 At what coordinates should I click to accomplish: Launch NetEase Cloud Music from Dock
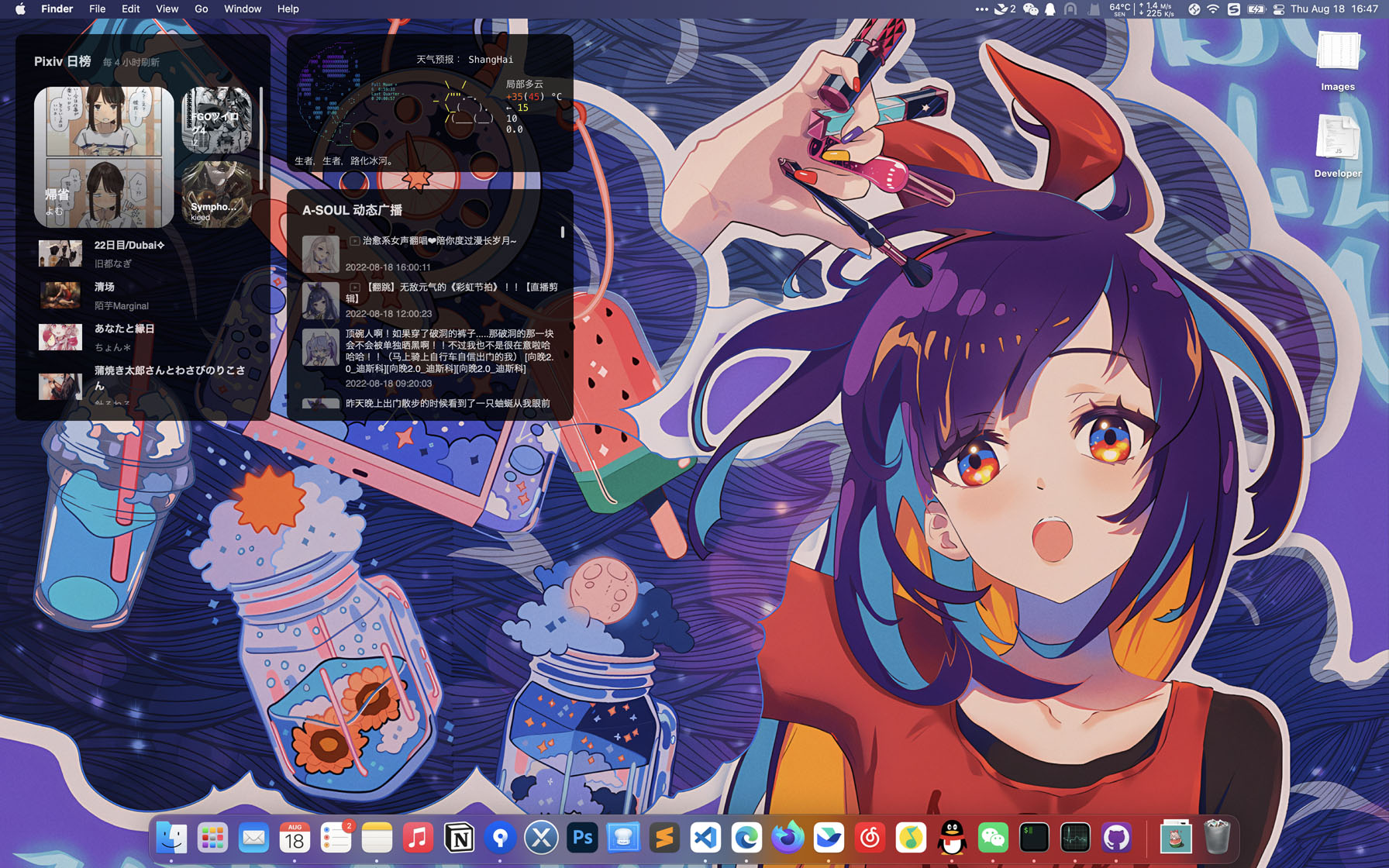coord(870,838)
